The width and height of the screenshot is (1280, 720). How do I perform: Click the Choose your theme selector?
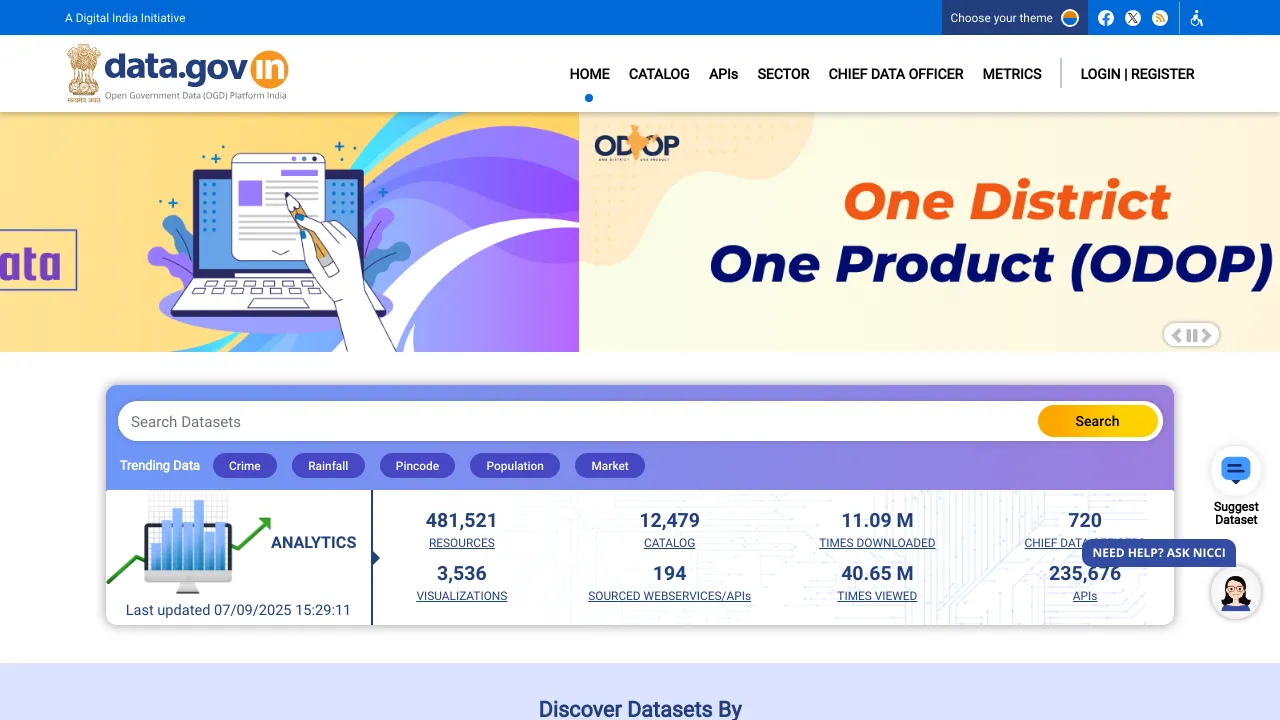pyautogui.click(x=1015, y=18)
